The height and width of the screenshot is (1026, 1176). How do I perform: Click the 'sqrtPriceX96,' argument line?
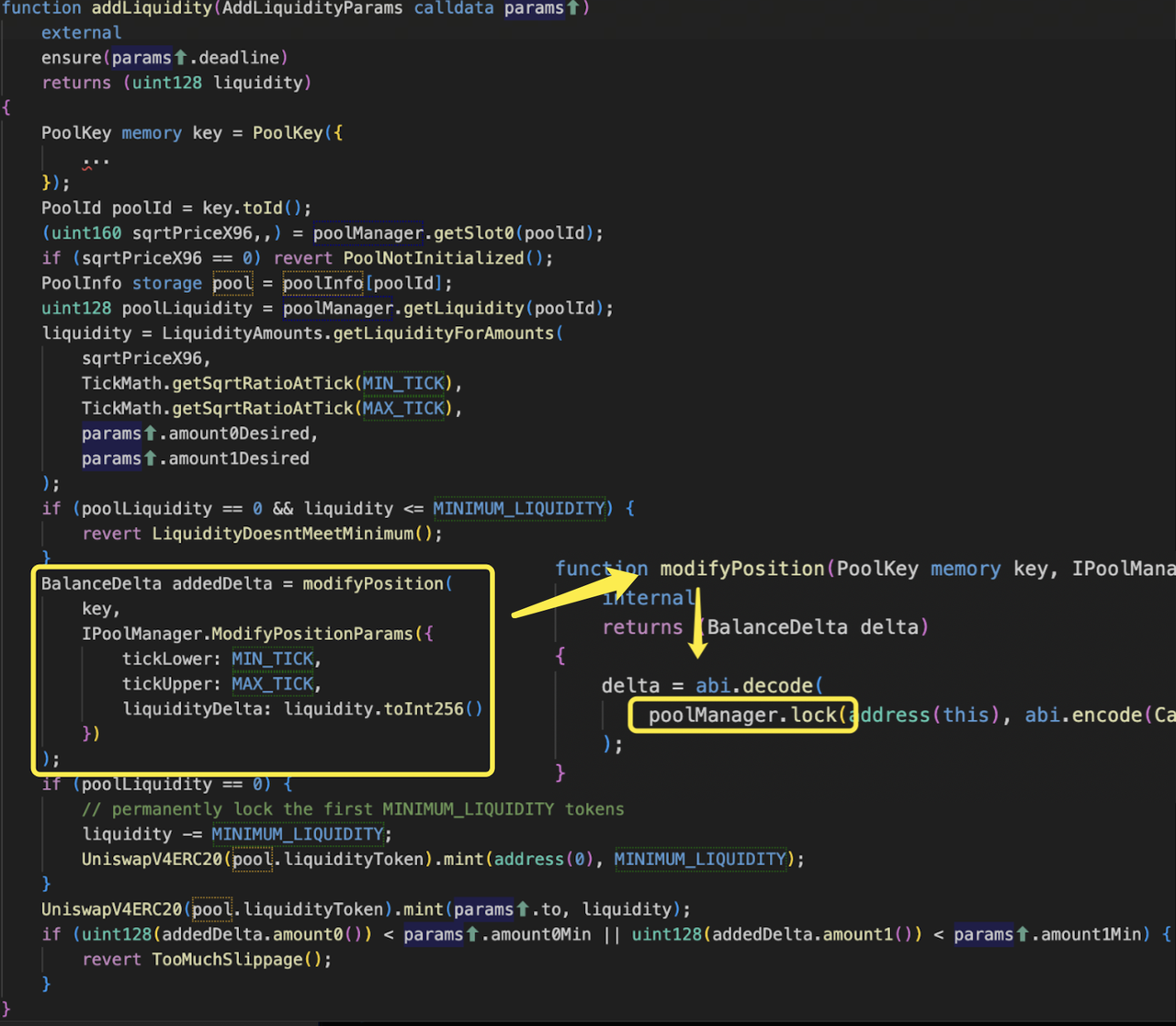tap(146, 358)
